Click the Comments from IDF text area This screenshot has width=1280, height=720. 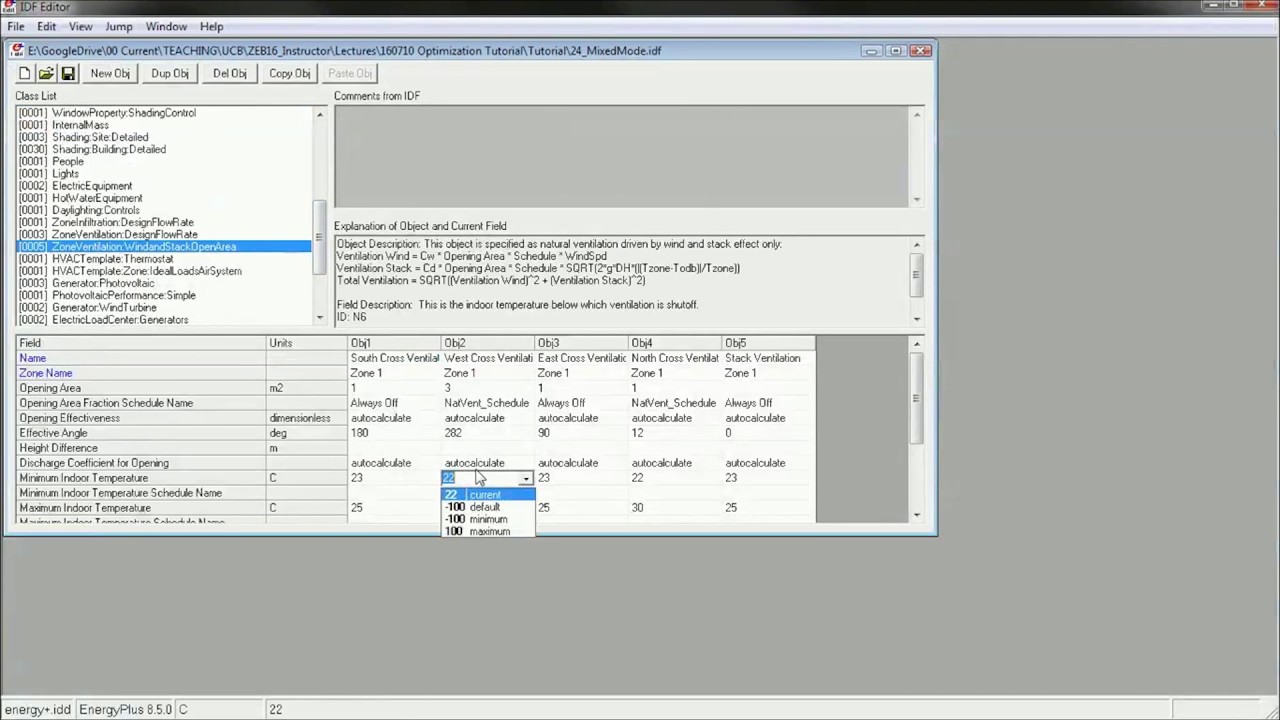coord(621,157)
